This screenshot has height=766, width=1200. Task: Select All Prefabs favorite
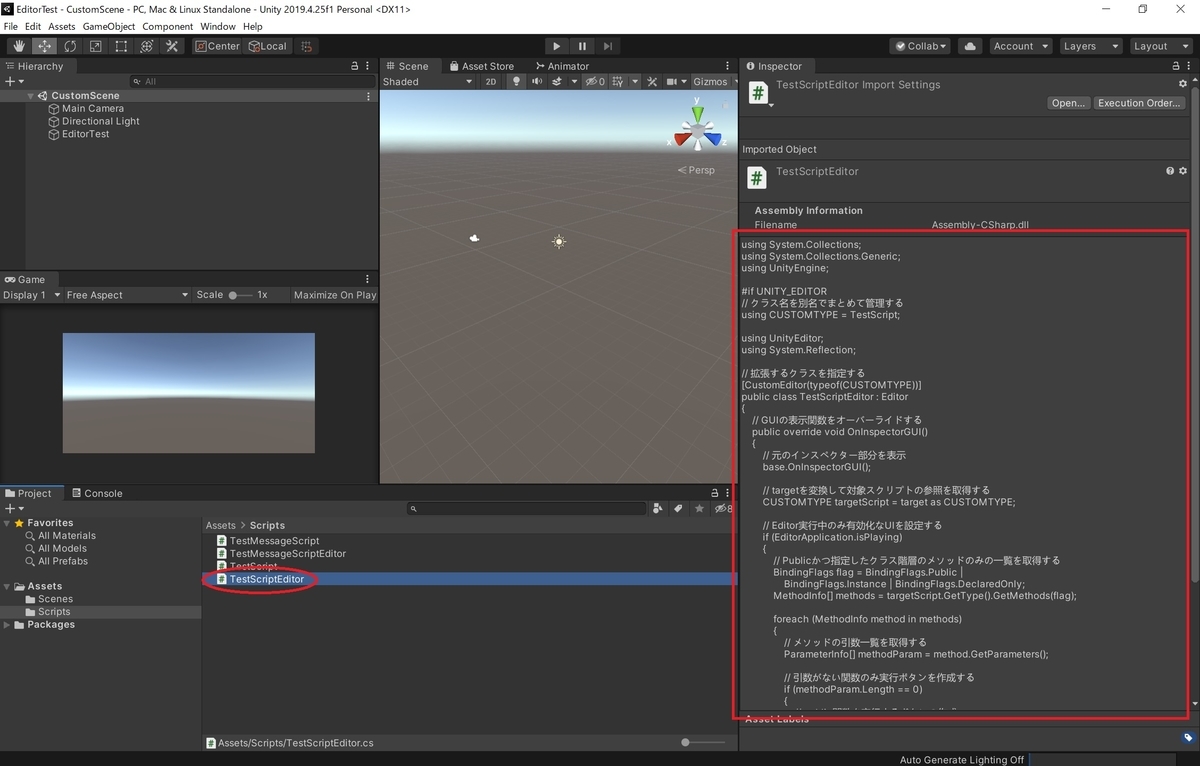click(x=62, y=561)
